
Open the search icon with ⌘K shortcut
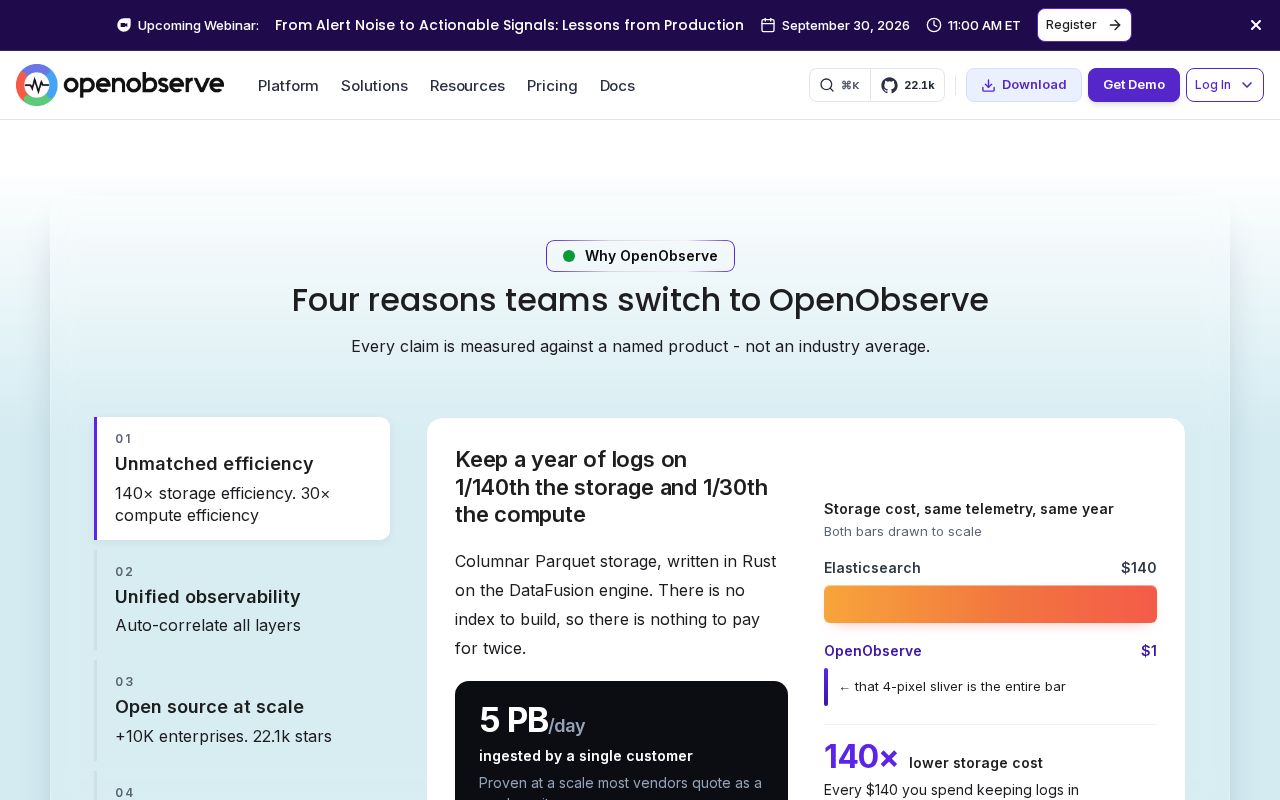tap(840, 85)
